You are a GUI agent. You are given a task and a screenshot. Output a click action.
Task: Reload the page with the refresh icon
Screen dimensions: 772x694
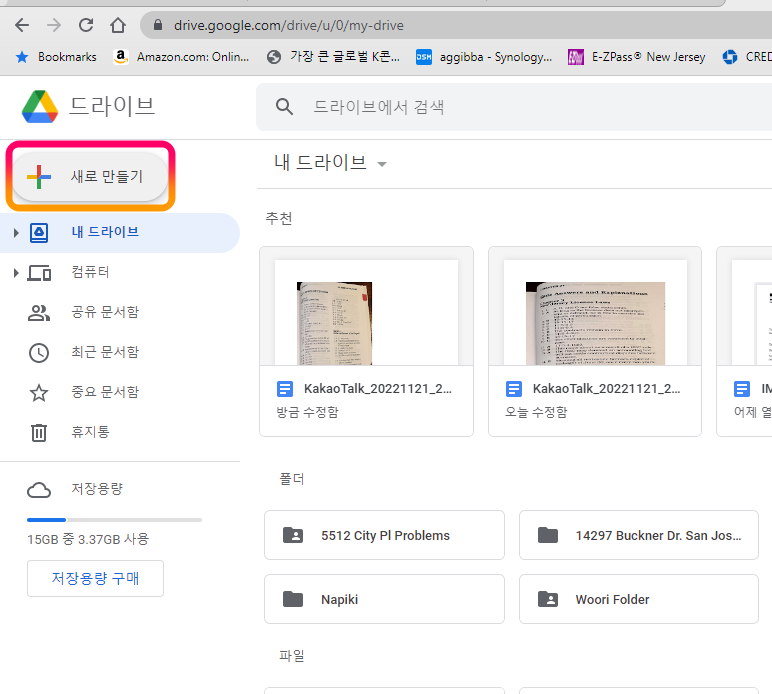[x=86, y=25]
